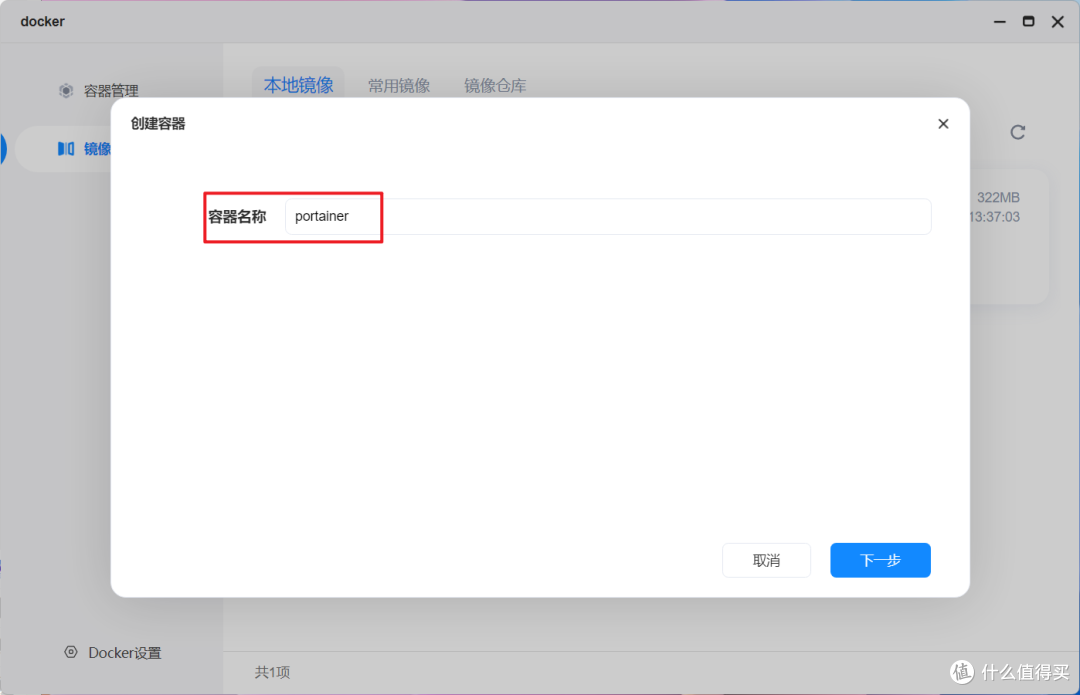Switch to the 本地镜像 tab
The height and width of the screenshot is (695, 1080).
[x=298, y=85]
